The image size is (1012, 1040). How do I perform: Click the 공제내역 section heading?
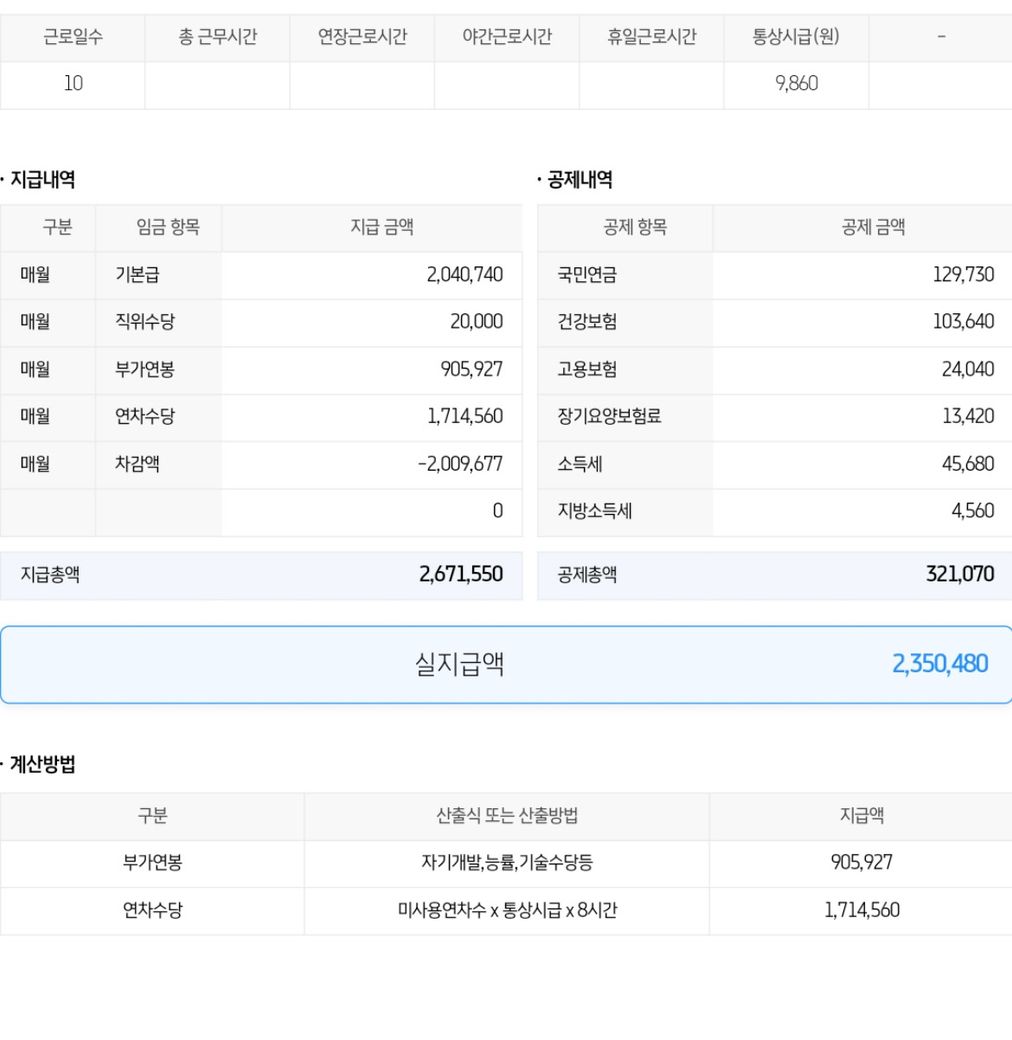[x=580, y=180]
